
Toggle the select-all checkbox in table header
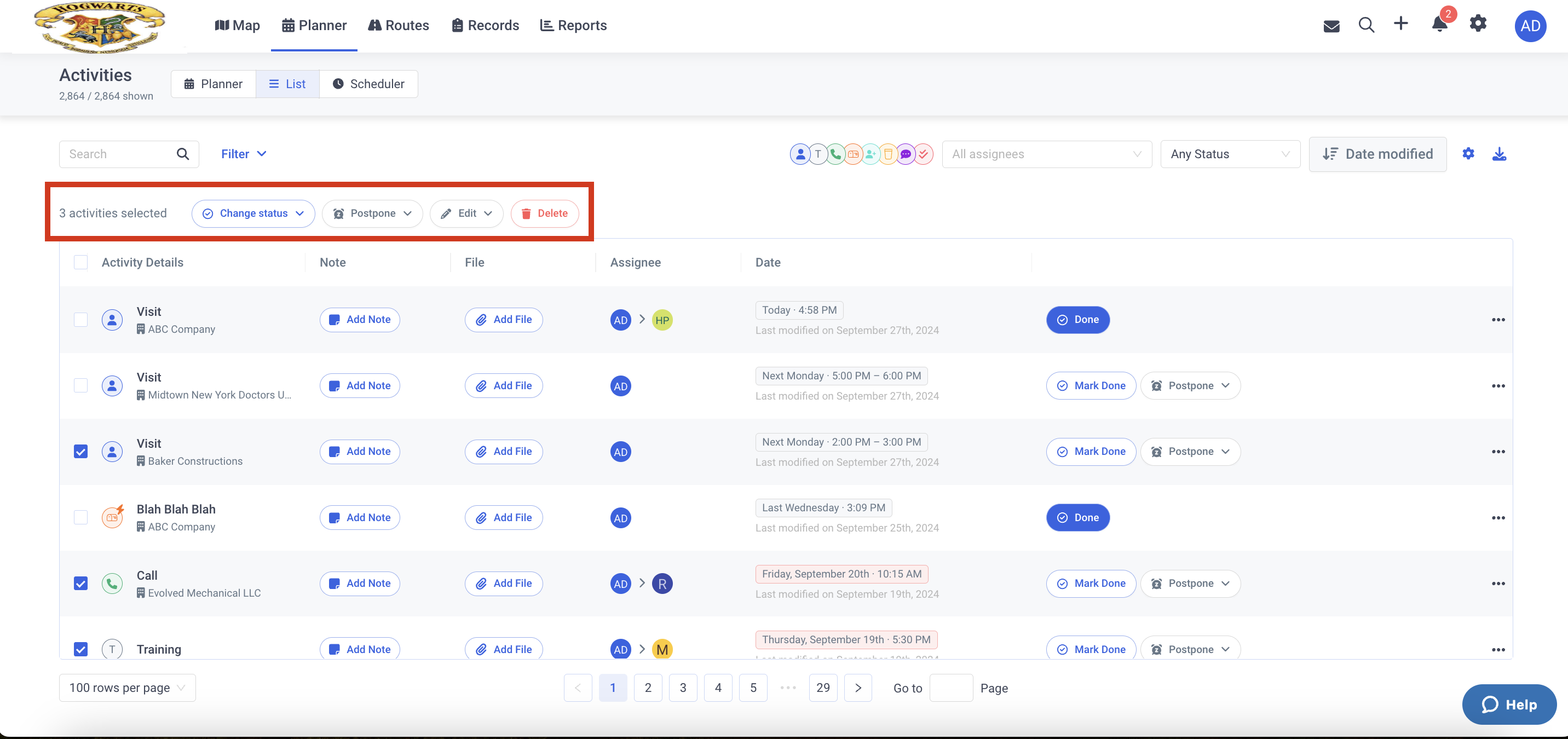(x=80, y=262)
